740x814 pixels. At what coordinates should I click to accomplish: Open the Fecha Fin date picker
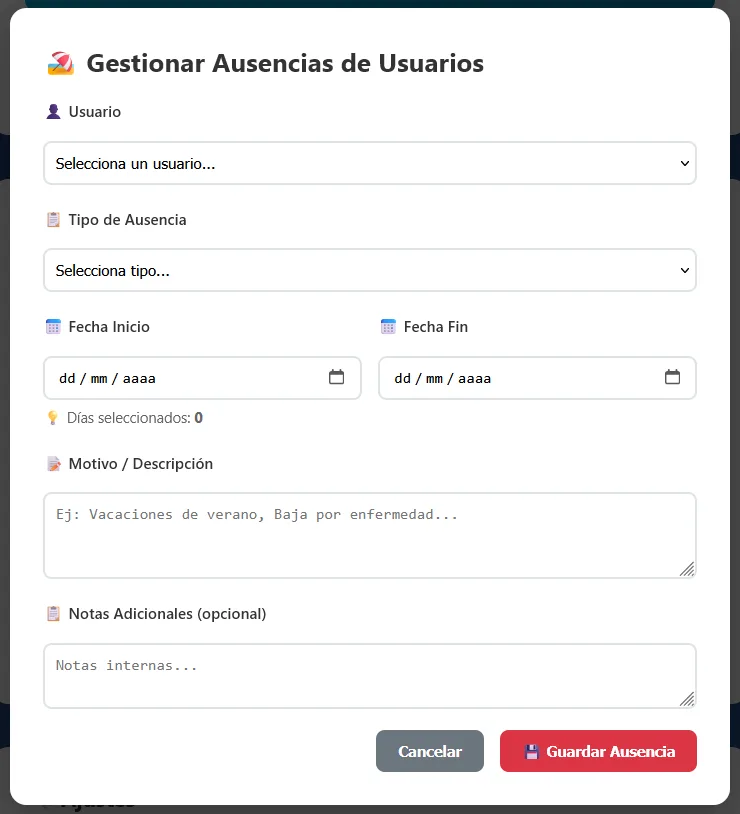674,378
